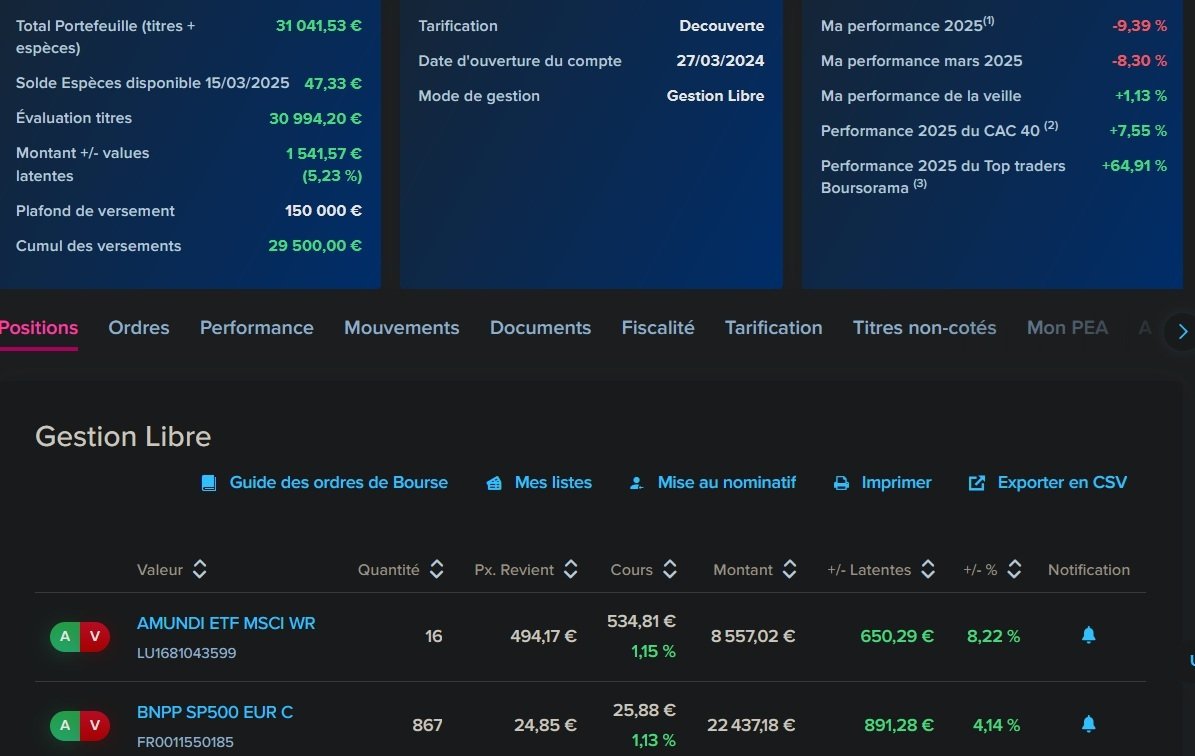1195x756 pixels.
Task: Click the BNPP amount 22 437,18 €
Action: [x=751, y=726]
